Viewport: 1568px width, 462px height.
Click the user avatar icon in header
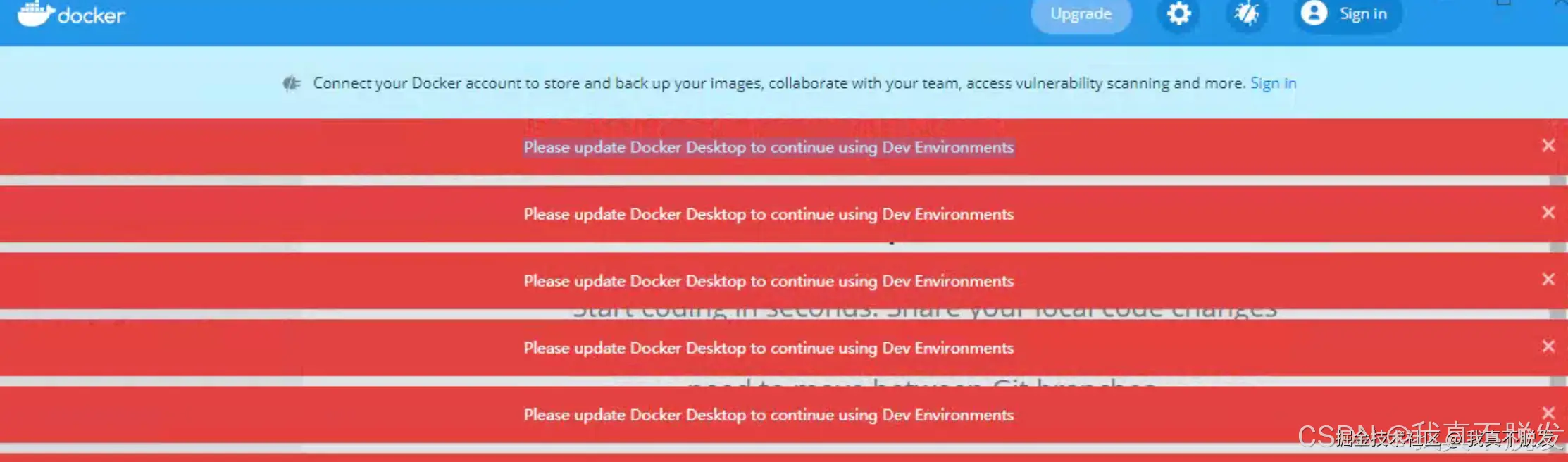[1314, 13]
